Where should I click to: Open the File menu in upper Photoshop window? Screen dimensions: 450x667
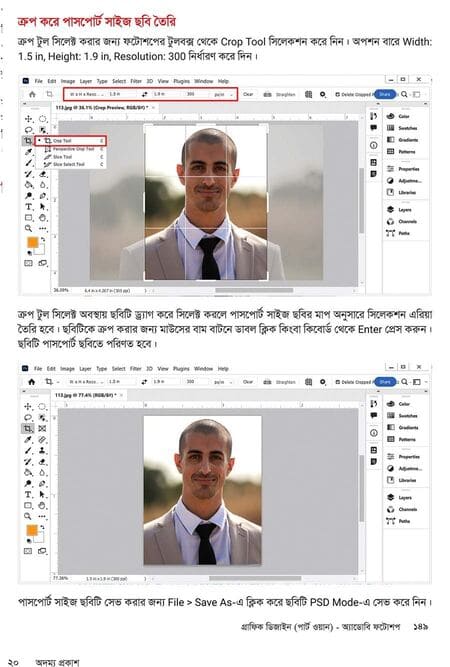[x=39, y=81]
